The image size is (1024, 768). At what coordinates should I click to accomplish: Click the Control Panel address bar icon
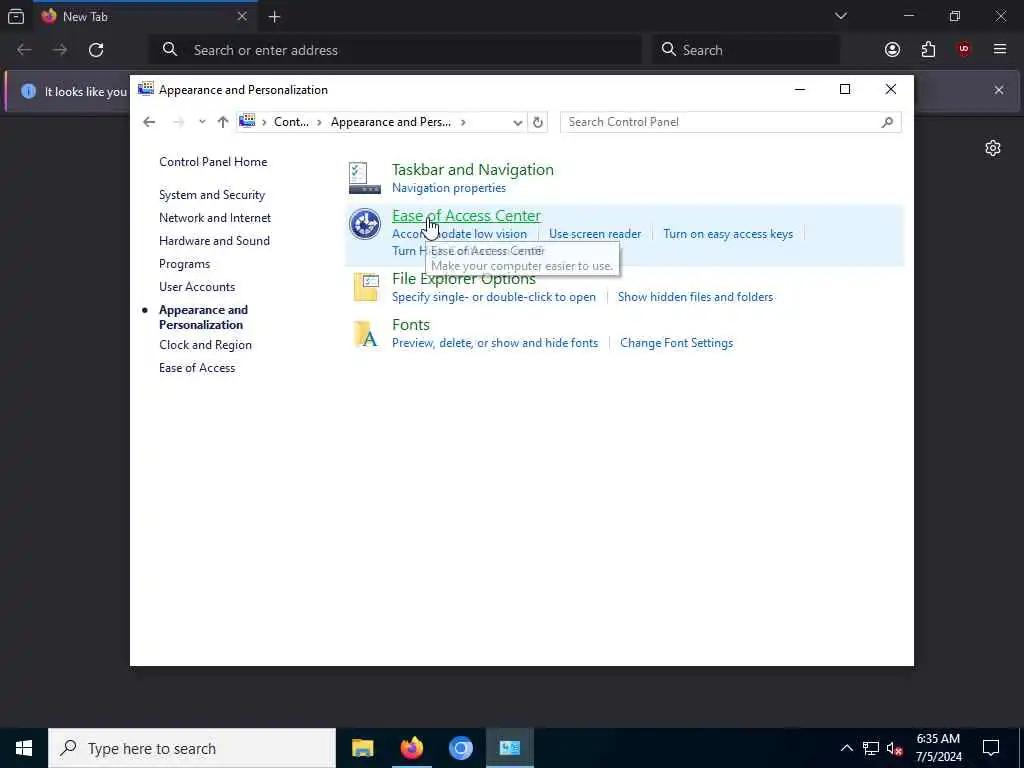coord(247,121)
